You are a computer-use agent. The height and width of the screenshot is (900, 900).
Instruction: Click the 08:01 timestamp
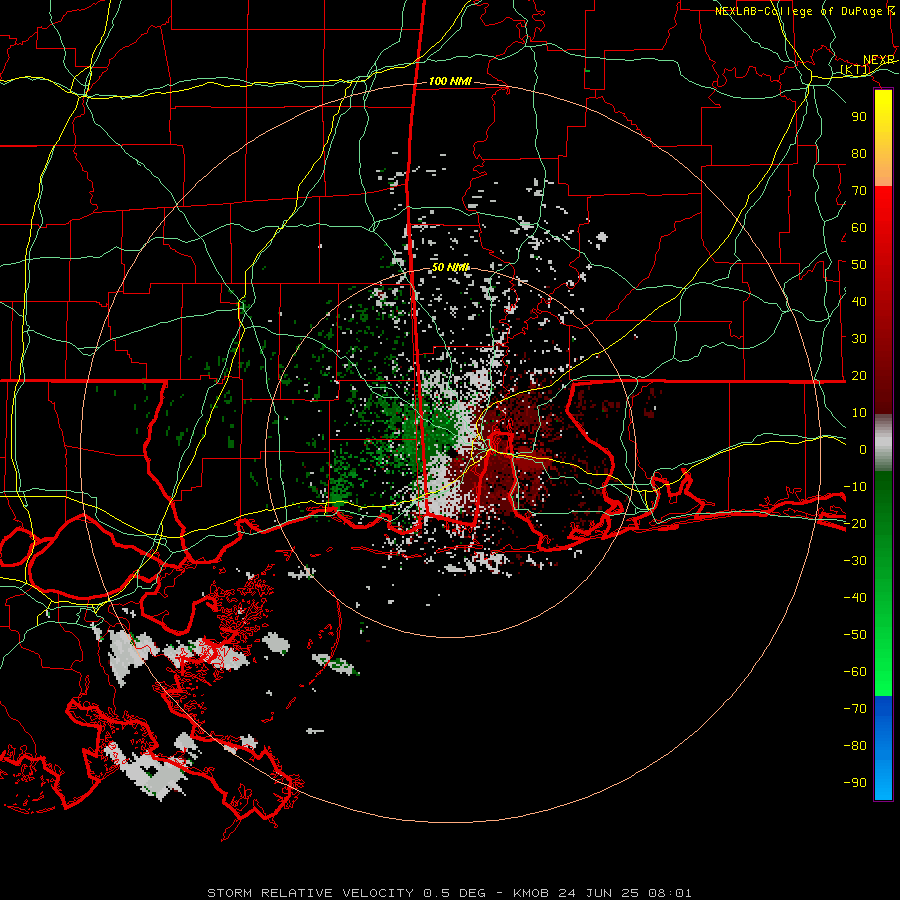point(670,893)
